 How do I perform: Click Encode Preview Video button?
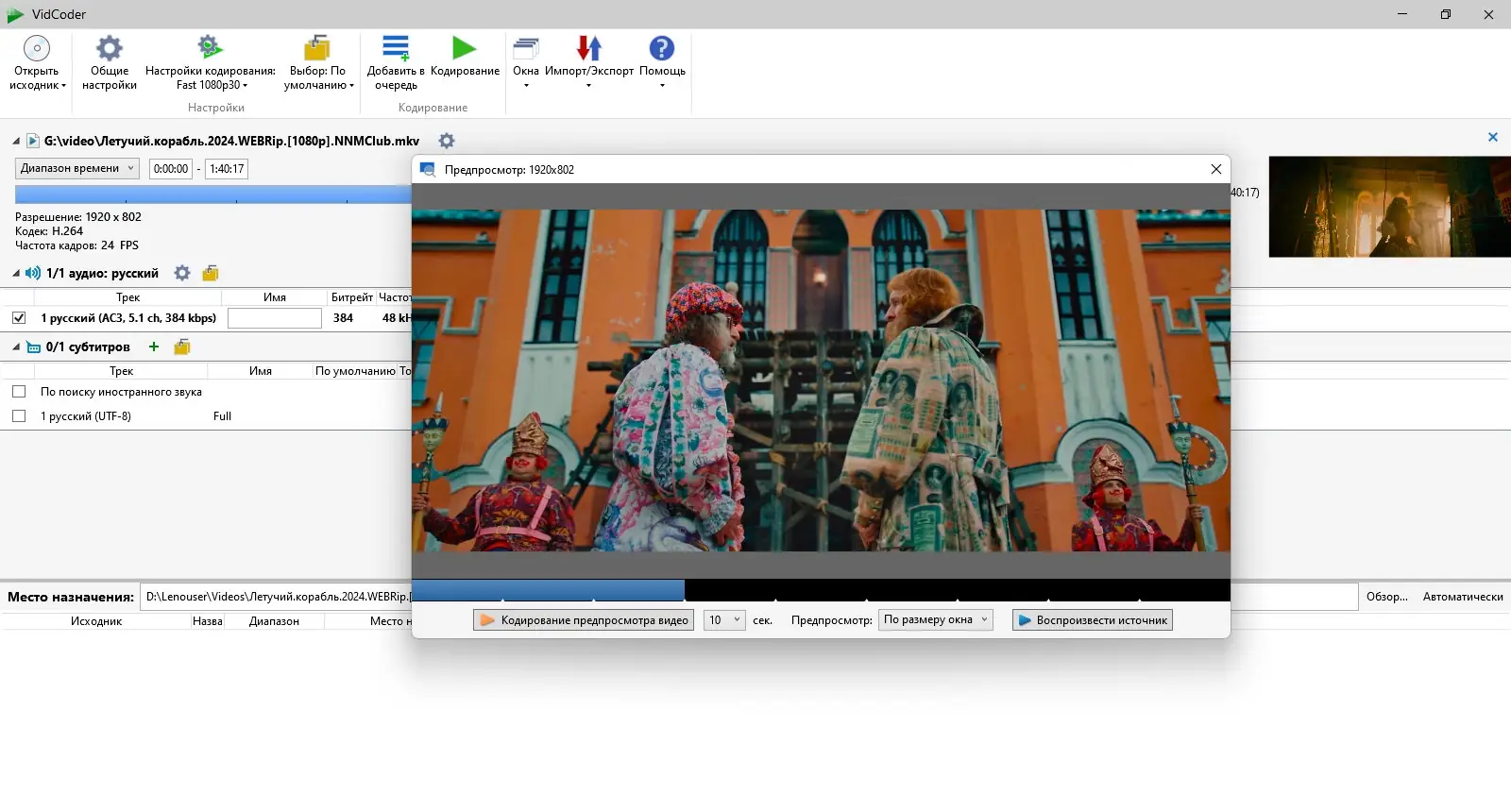584,620
